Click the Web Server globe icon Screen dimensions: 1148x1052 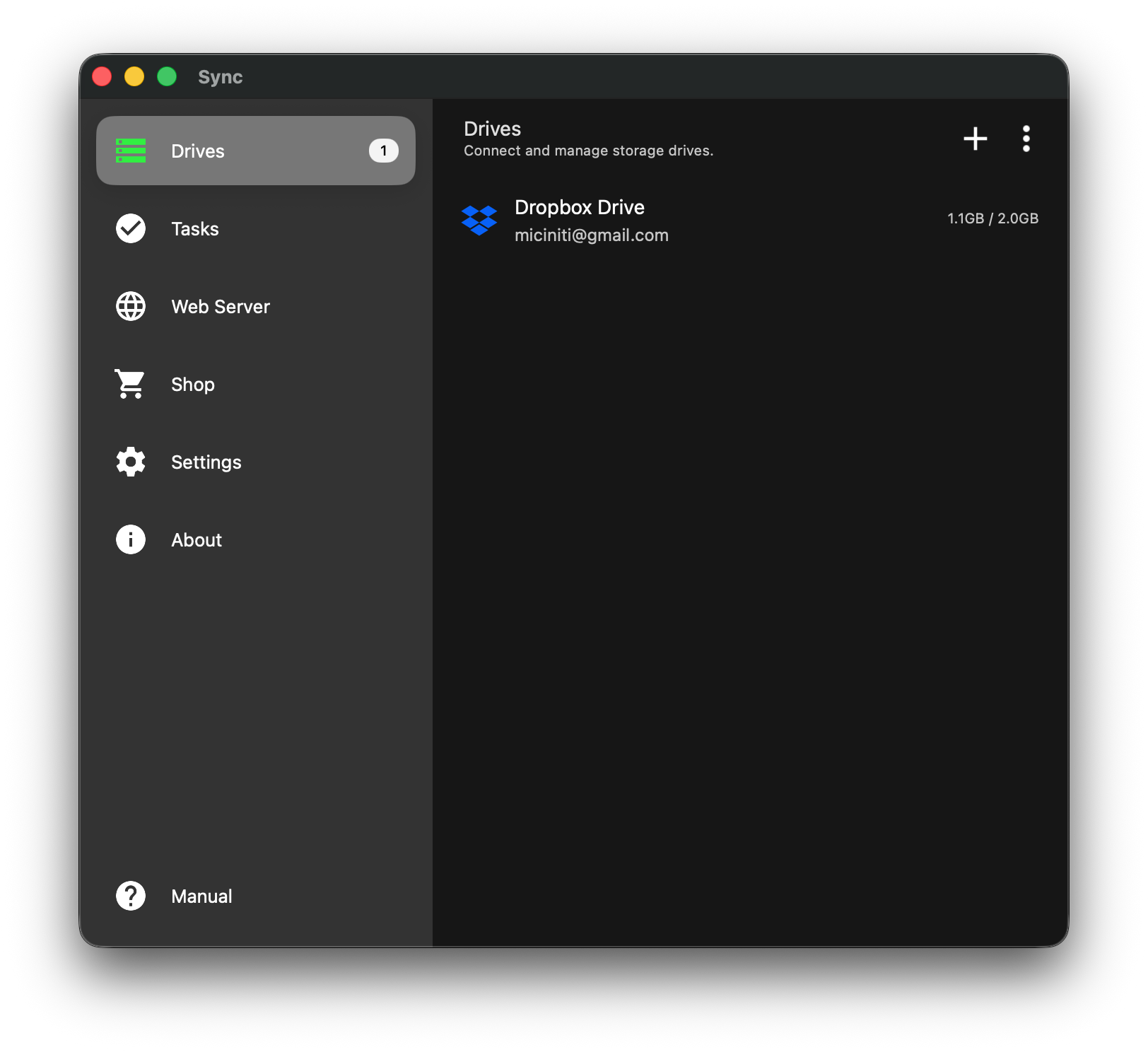(130, 306)
